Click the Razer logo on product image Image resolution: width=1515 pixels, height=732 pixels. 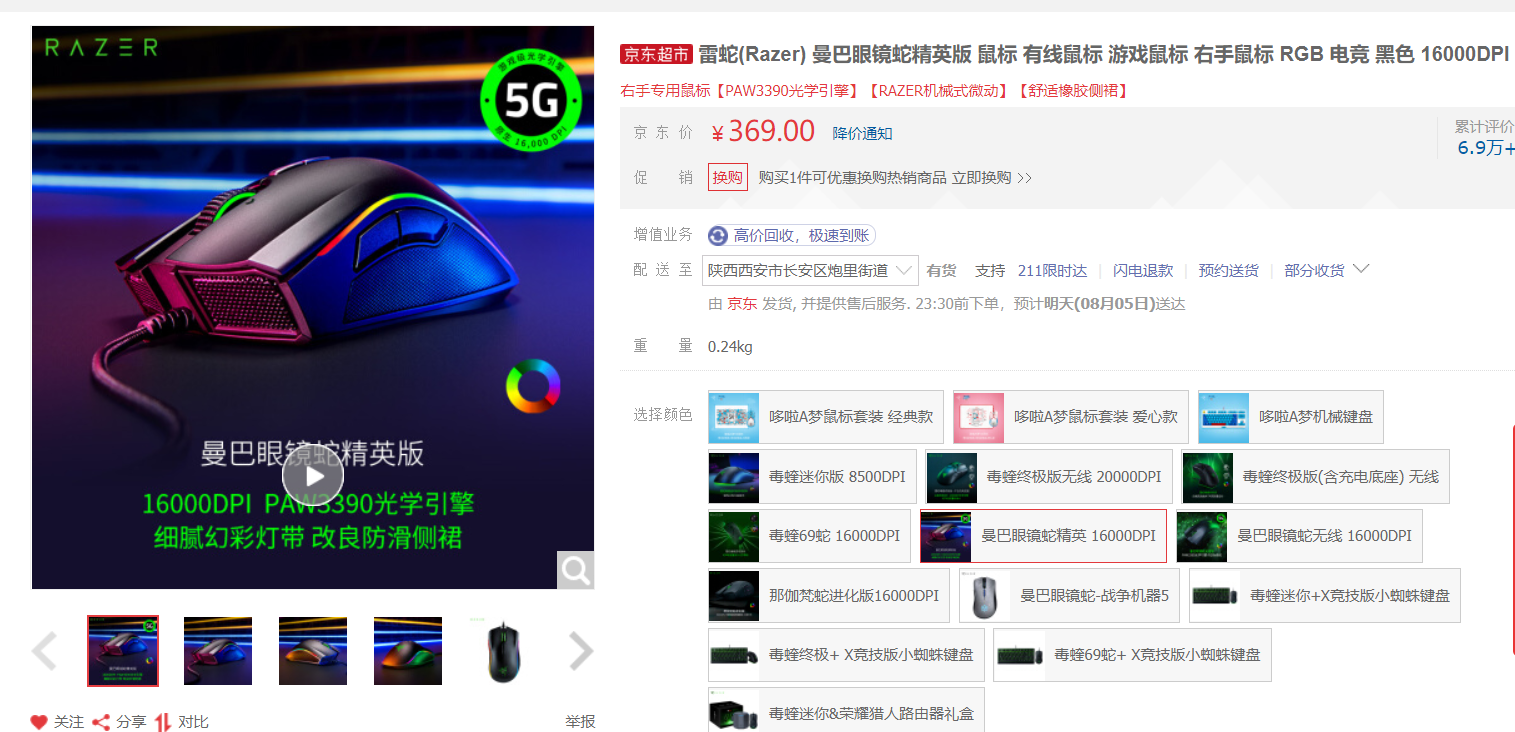coord(100,47)
